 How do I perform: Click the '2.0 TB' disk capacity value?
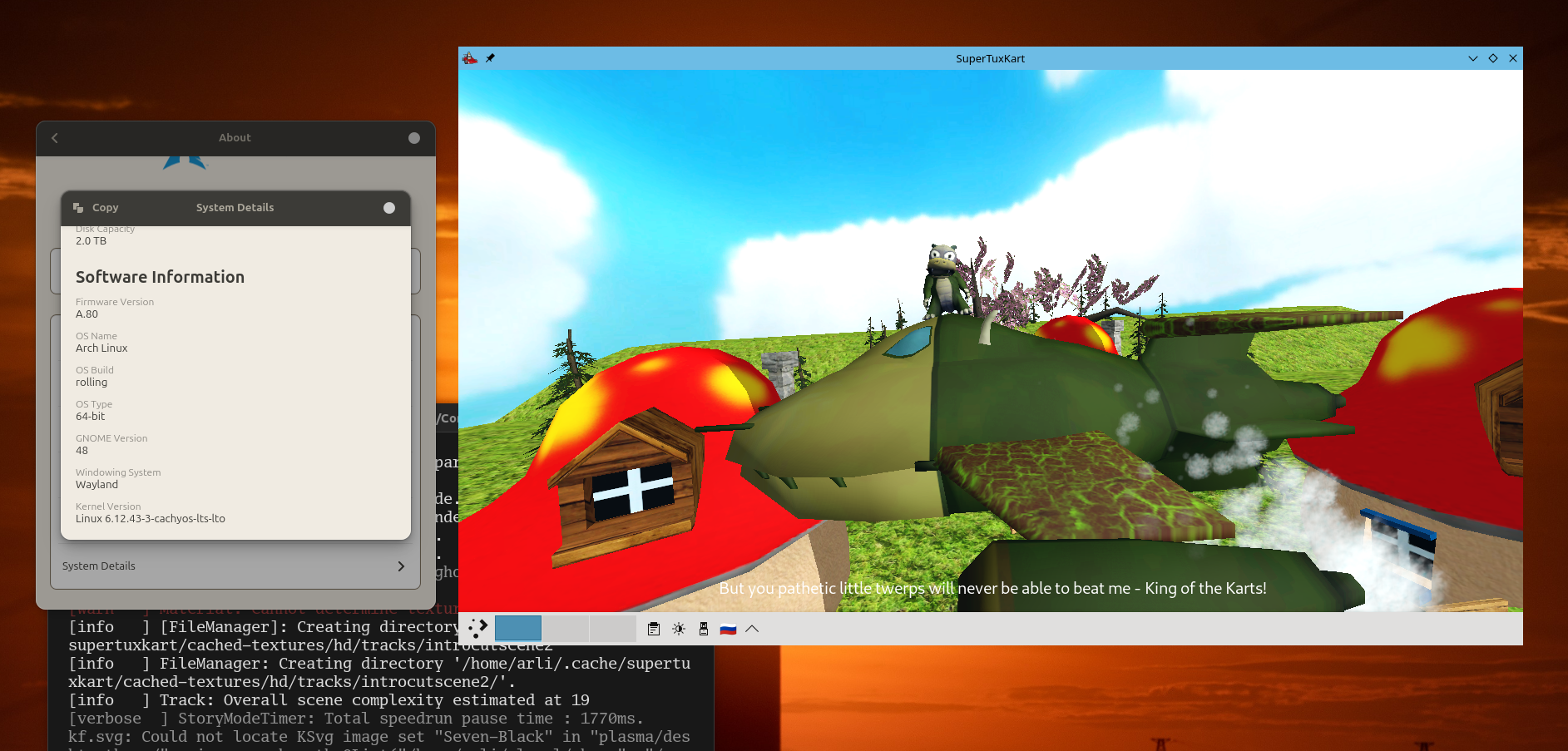pyautogui.click(x=91, y=241)
